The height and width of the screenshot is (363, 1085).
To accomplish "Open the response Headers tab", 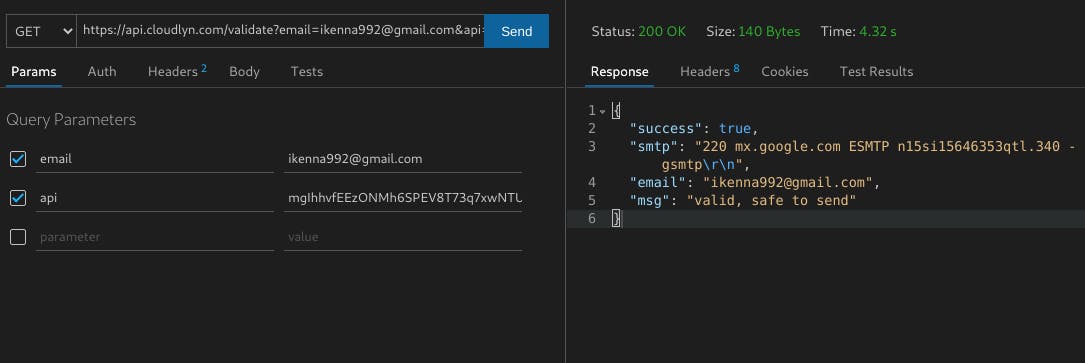I will coord(709,71).
